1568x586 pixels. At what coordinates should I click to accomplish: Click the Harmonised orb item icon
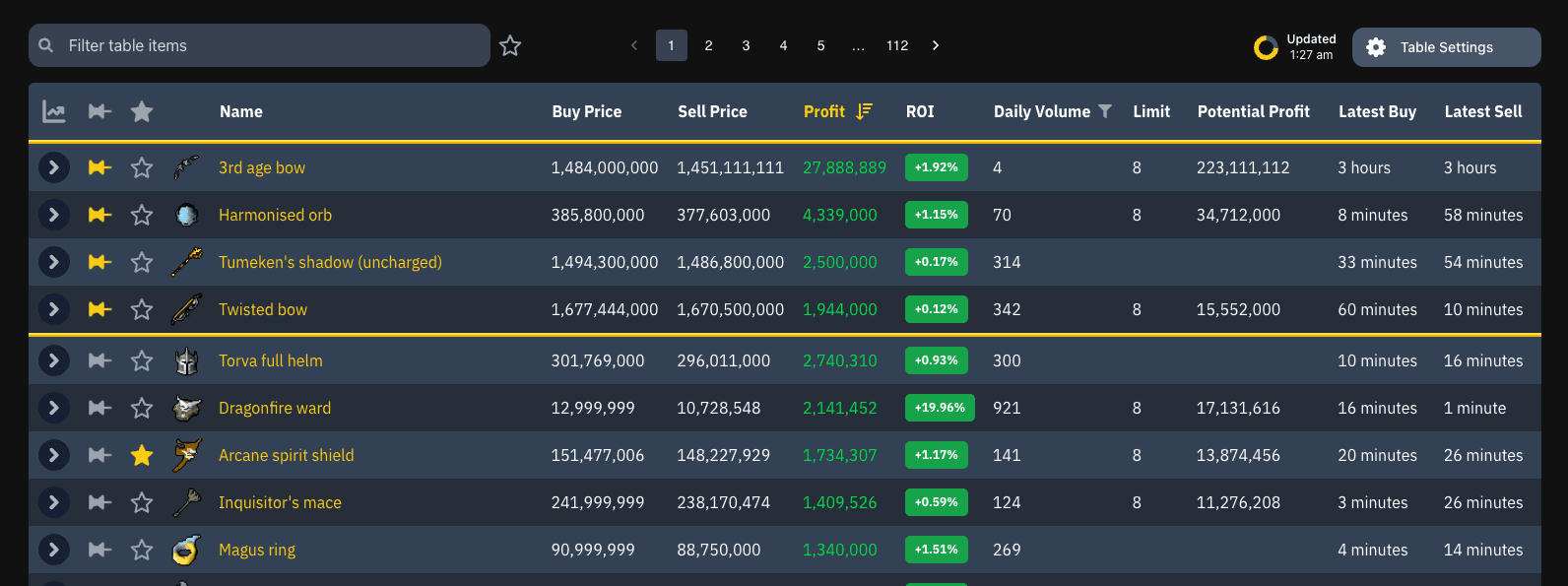click(186, 215)
